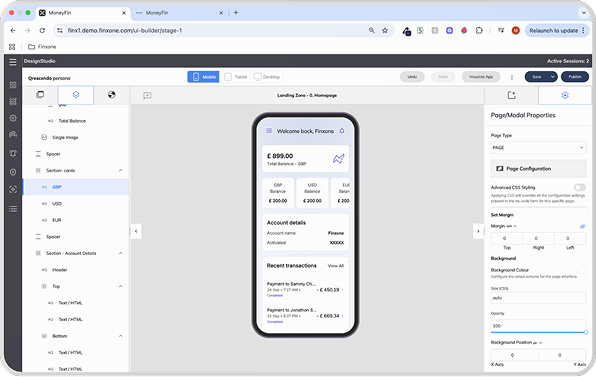Switch preview to Tablet view
The height and width of the screenshot is (377, 596).
coord(236,77)
